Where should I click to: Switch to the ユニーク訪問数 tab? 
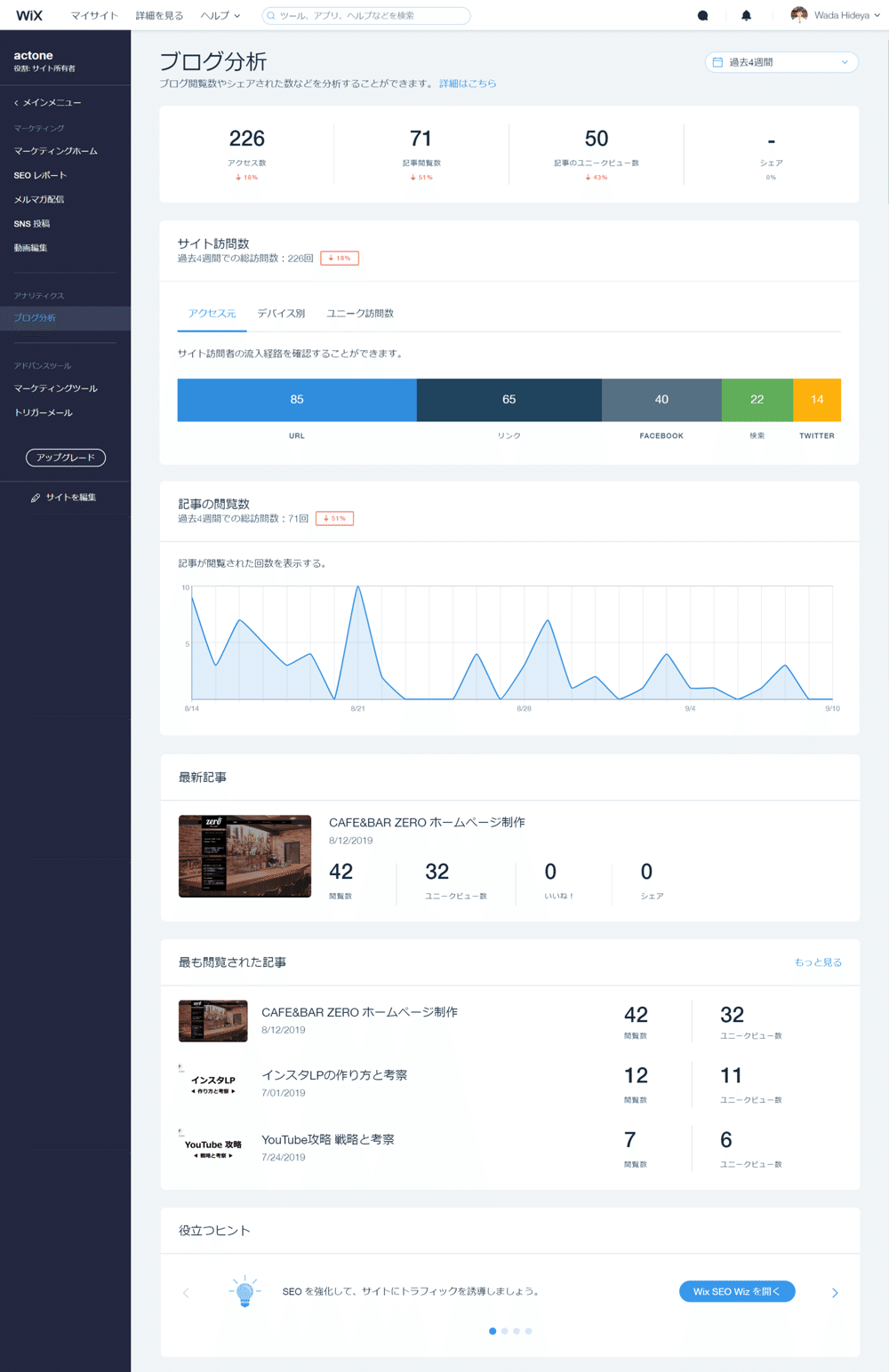[x=360, y=314]
